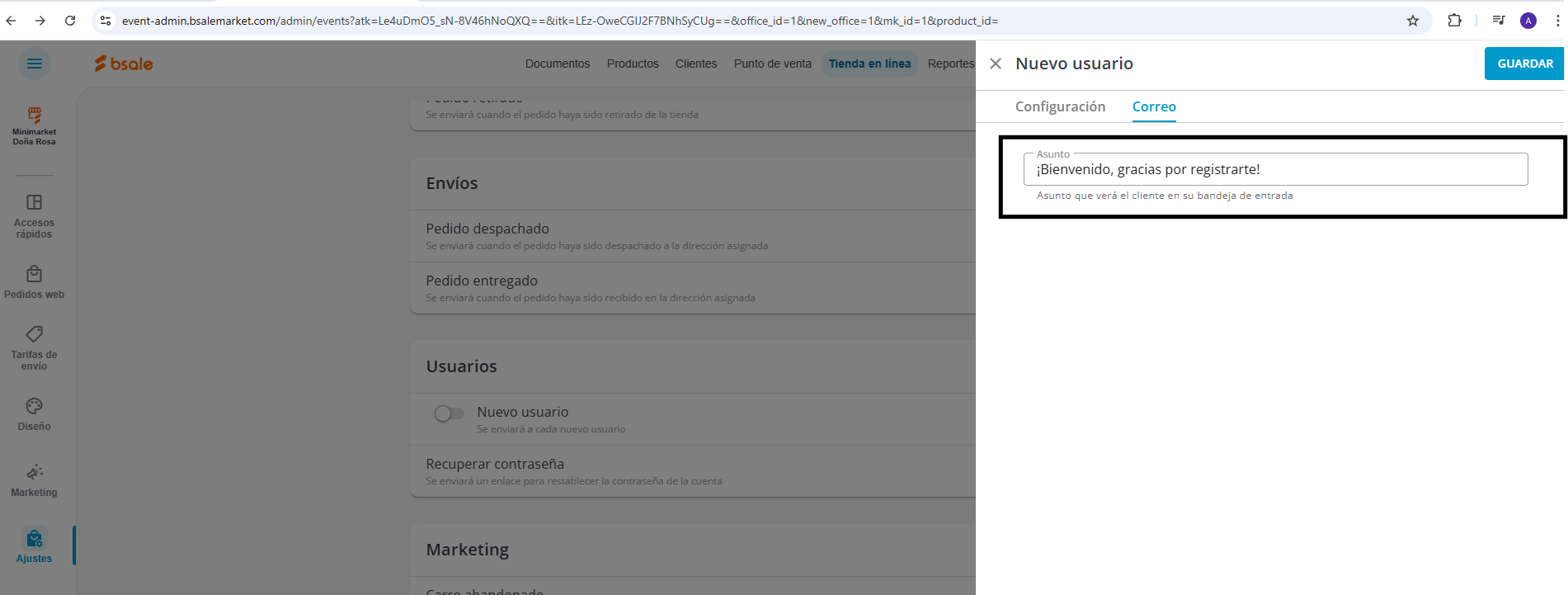Click the bsale logo
This screenshot has height=595, width=1568.
click(x=124, y=64)
